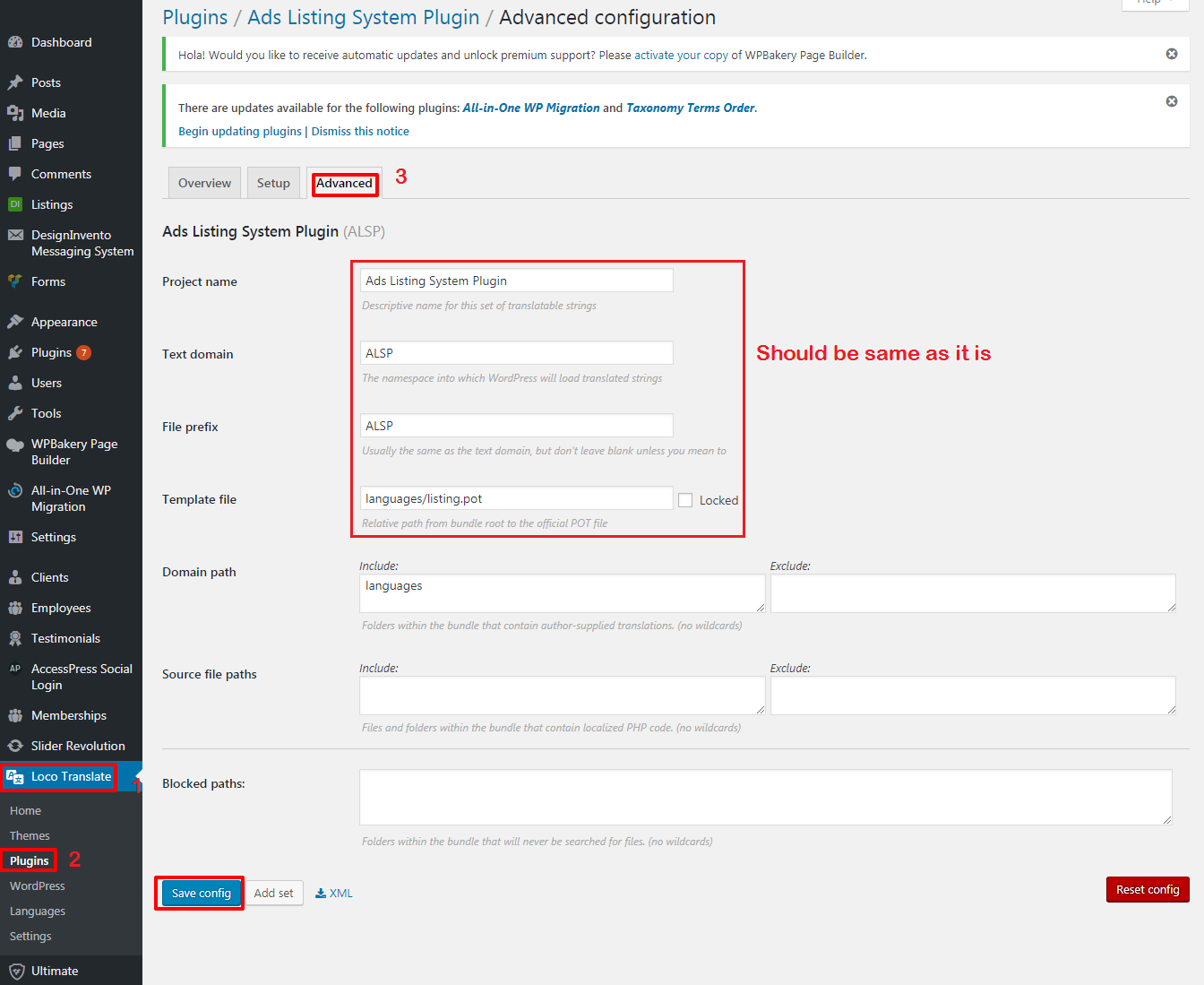Open Loco Translate Themes submenu item
The image size is (1204, 985).
(x=30, y=835)
